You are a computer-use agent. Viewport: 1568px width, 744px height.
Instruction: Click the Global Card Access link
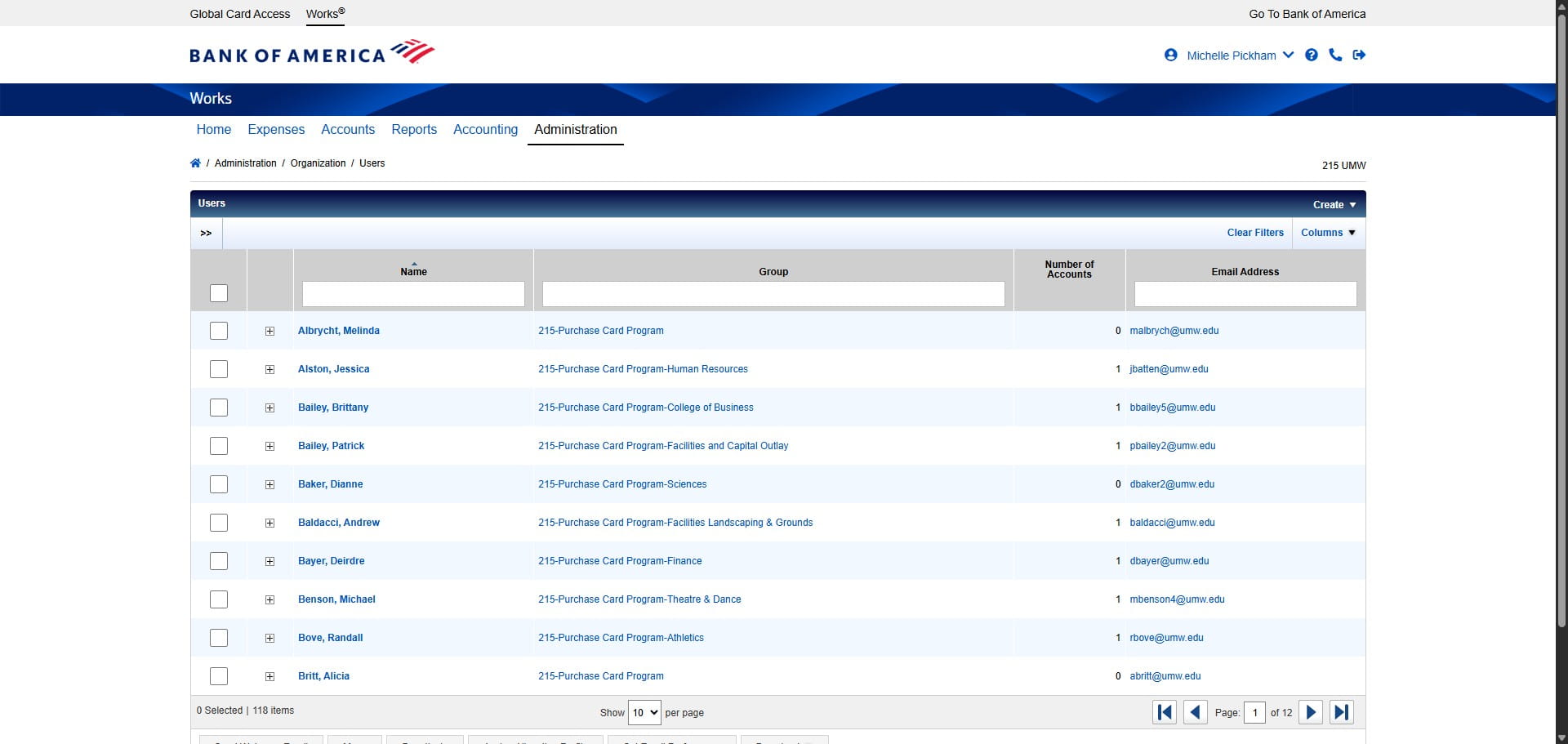coord(240,14)
